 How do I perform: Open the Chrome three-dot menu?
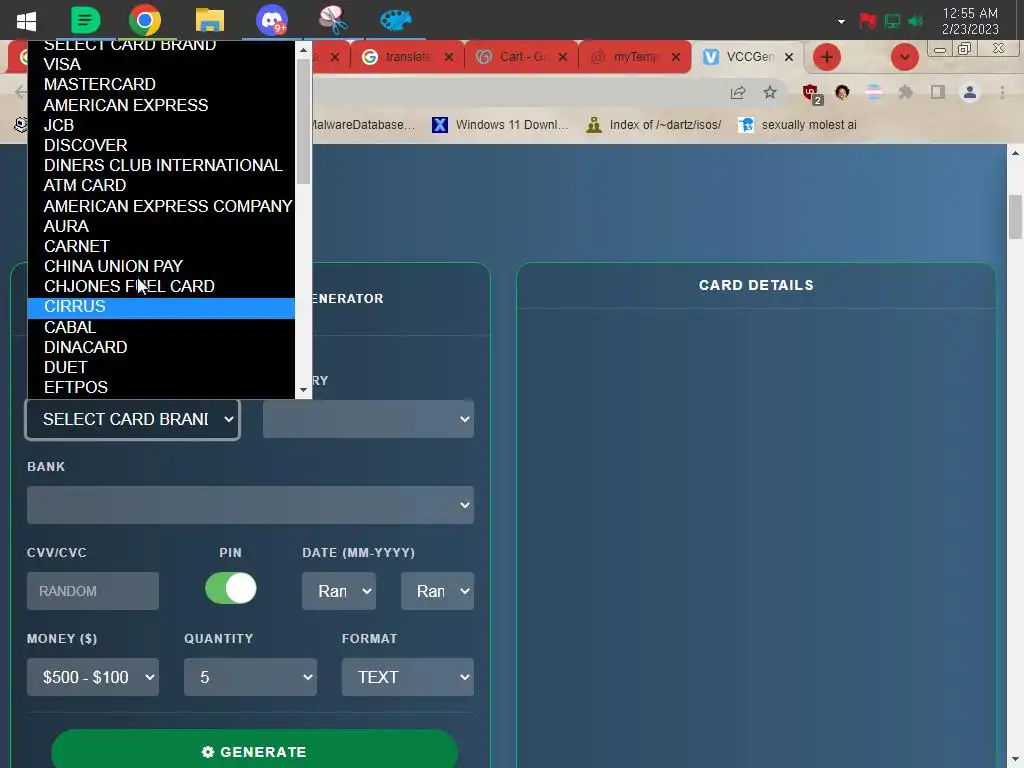(1002, 93)
